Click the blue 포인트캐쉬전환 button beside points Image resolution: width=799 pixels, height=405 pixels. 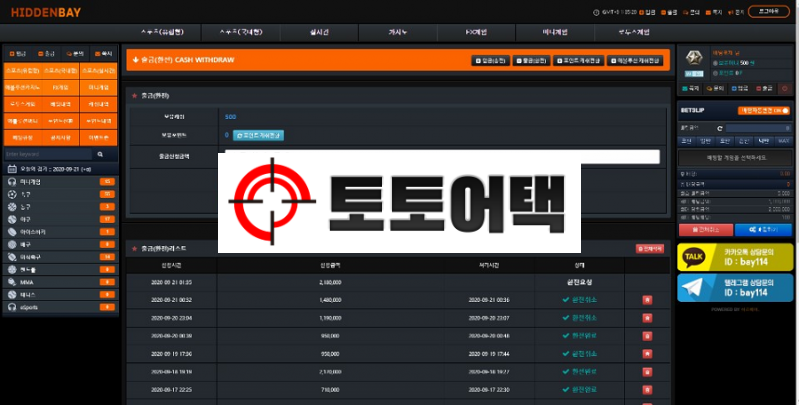coord(258,136)
